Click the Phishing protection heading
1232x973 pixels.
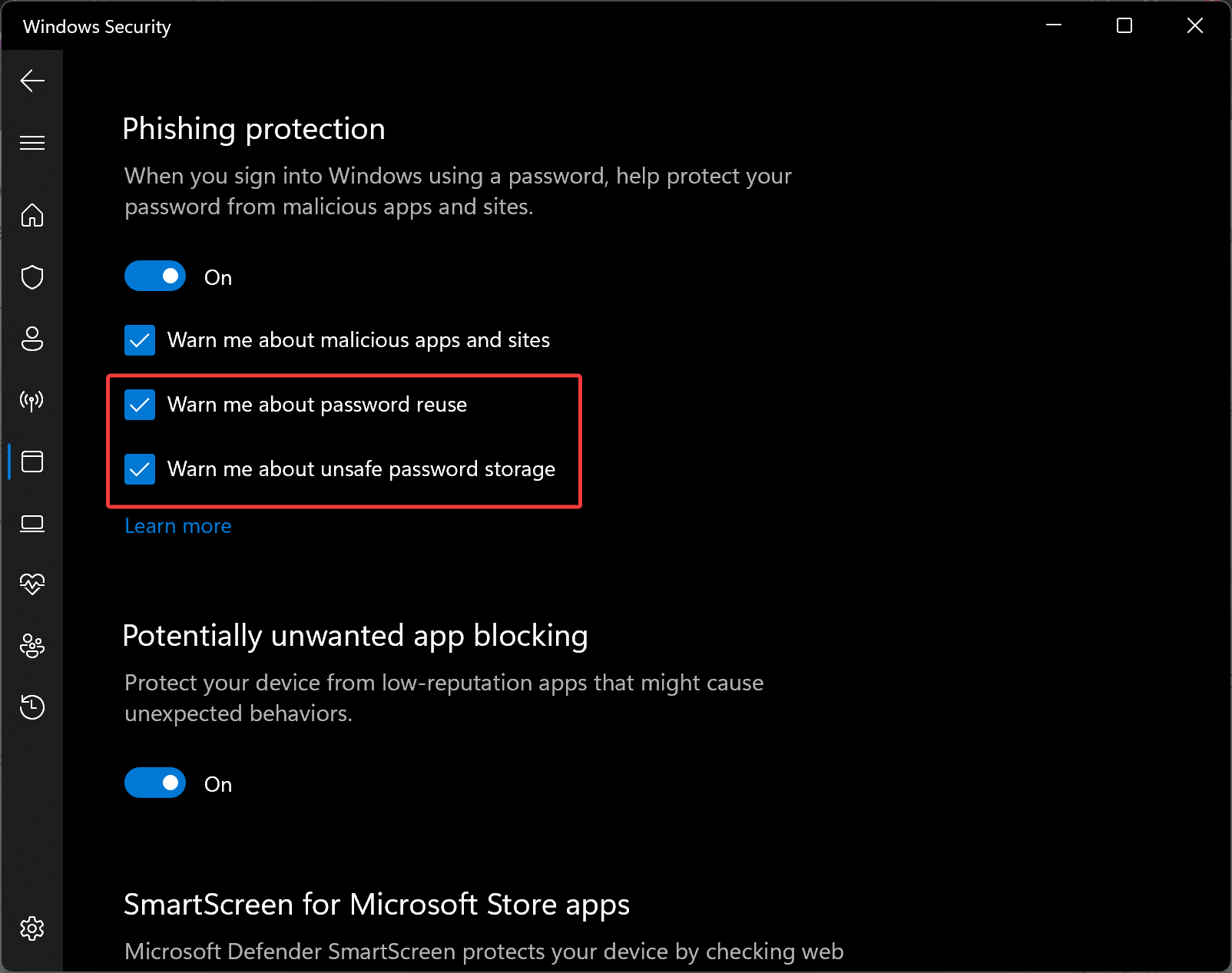click(254, 129)
